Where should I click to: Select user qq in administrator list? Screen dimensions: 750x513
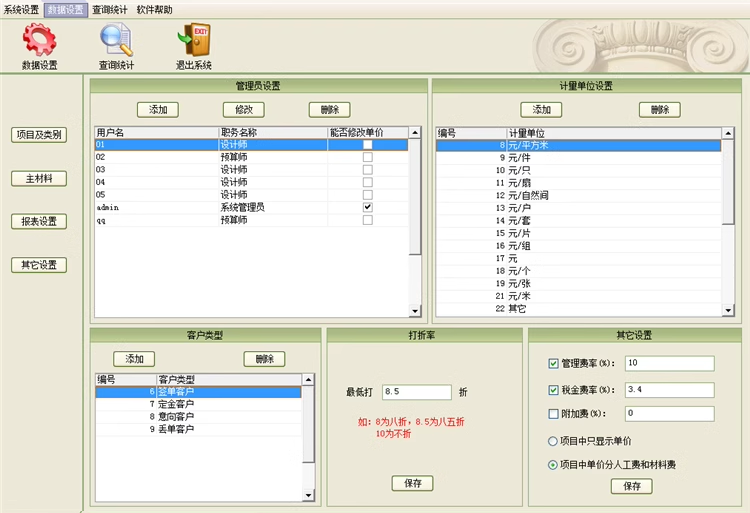click(252, 220)
